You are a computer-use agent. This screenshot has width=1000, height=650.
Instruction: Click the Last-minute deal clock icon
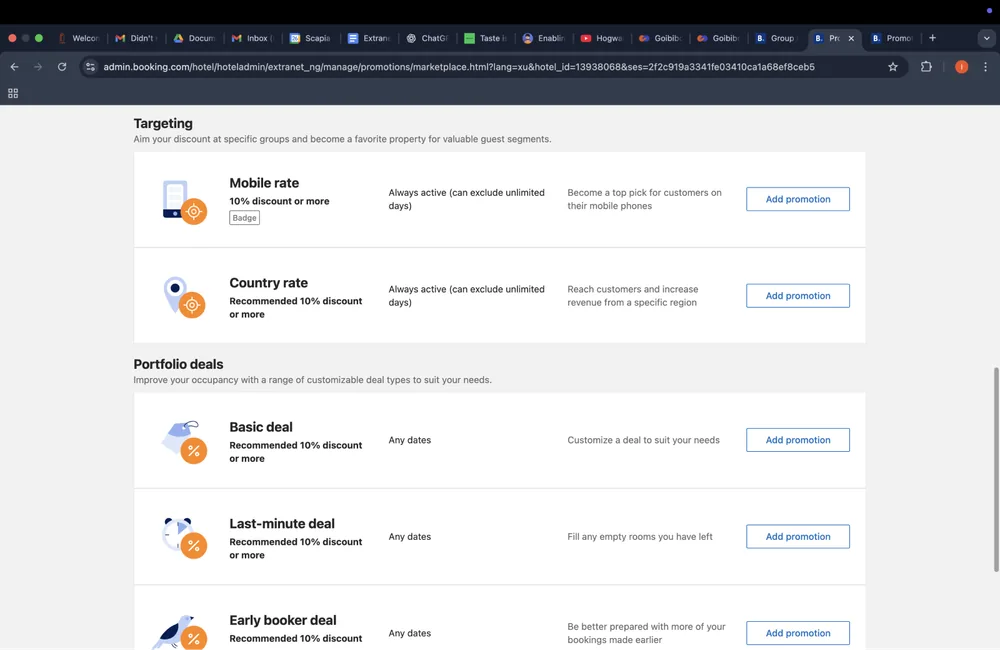184,538
